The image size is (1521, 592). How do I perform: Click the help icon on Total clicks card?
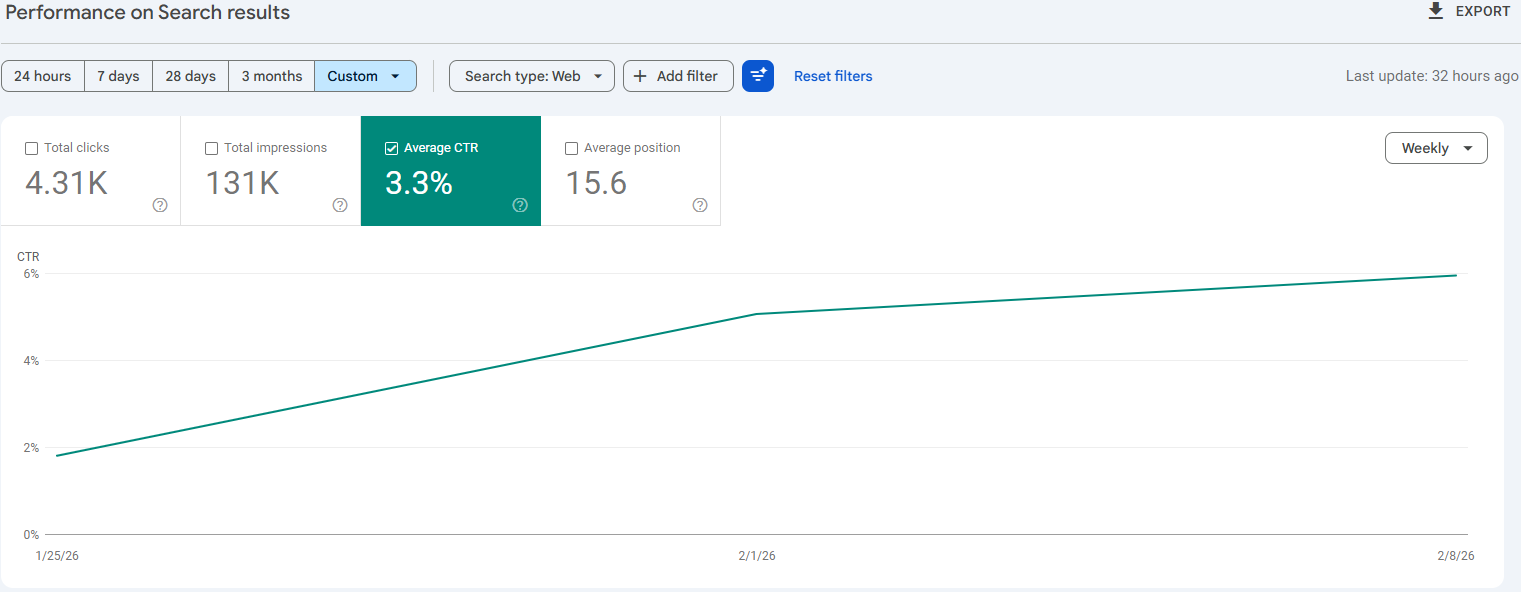click(x=160, y=205)
